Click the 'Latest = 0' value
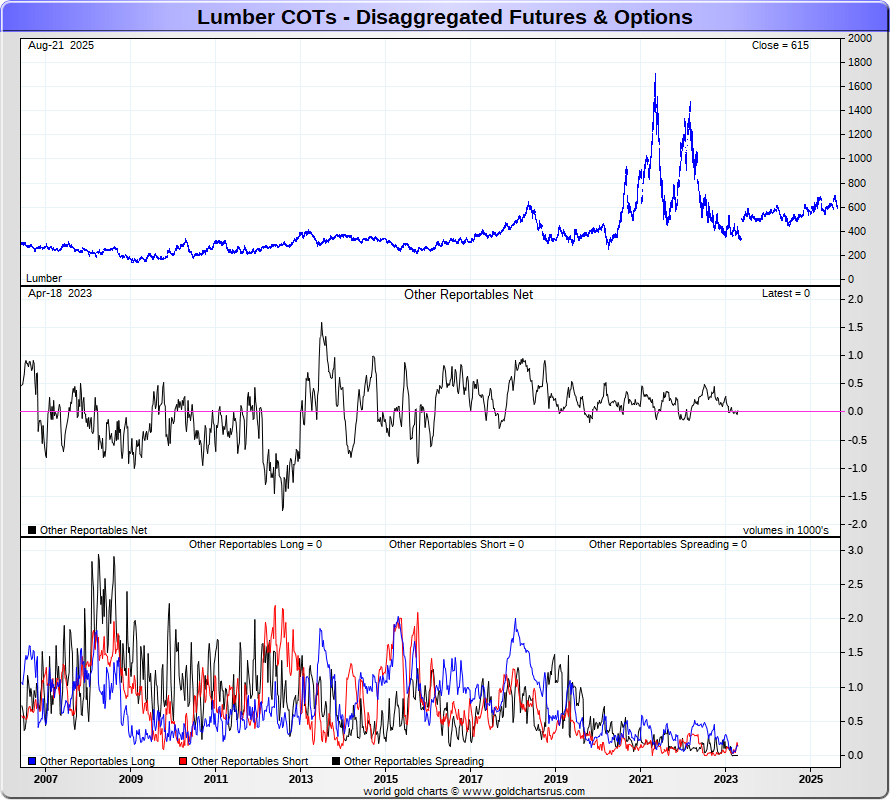The width and height of the screenshot is (890, 800). pos(786,294)
